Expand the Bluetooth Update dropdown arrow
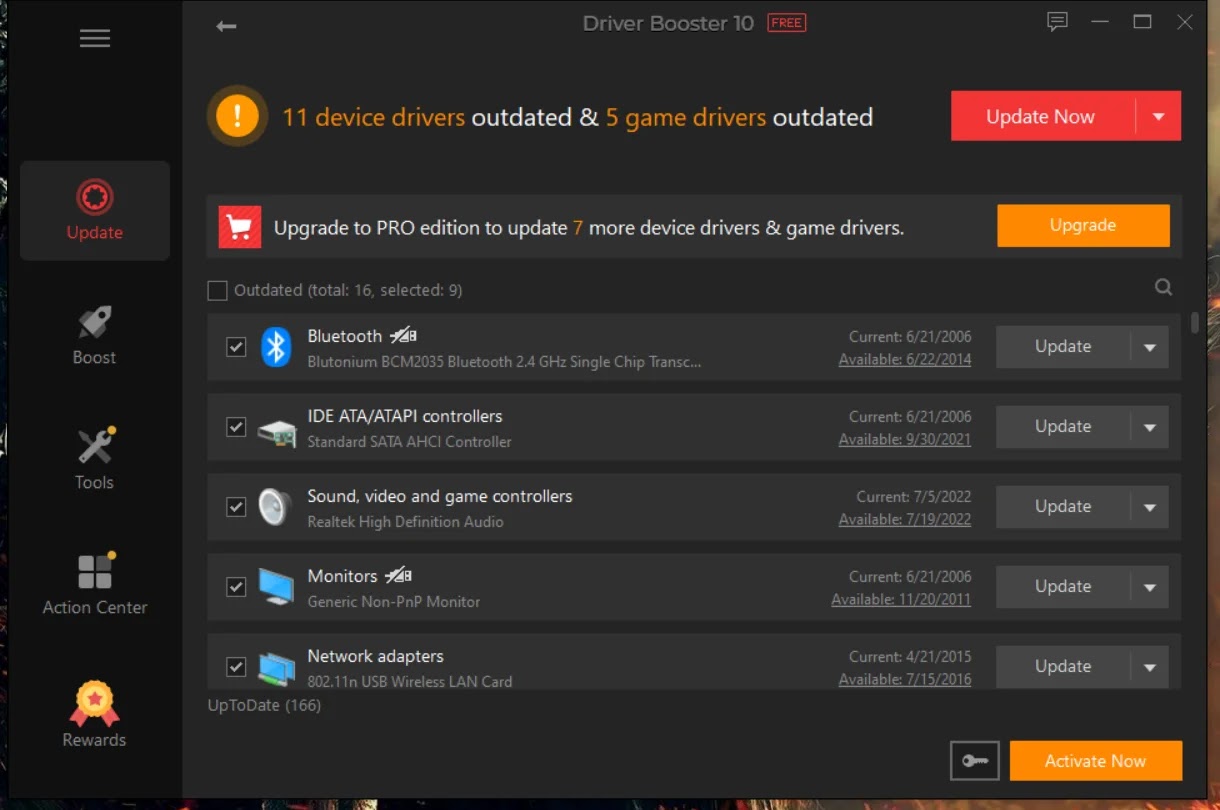Viewport: 1220px width, 810px height. point(1150,347)
